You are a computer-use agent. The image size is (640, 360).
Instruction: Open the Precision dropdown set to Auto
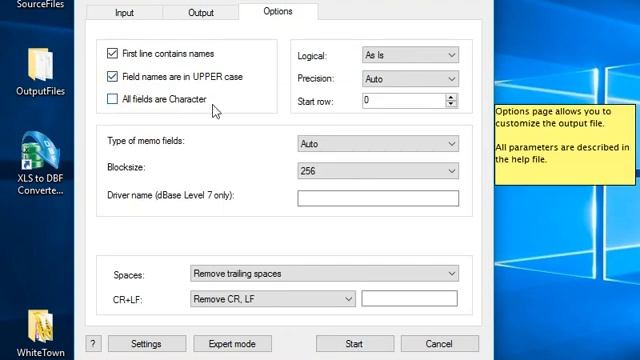click(x=410, y=79)
